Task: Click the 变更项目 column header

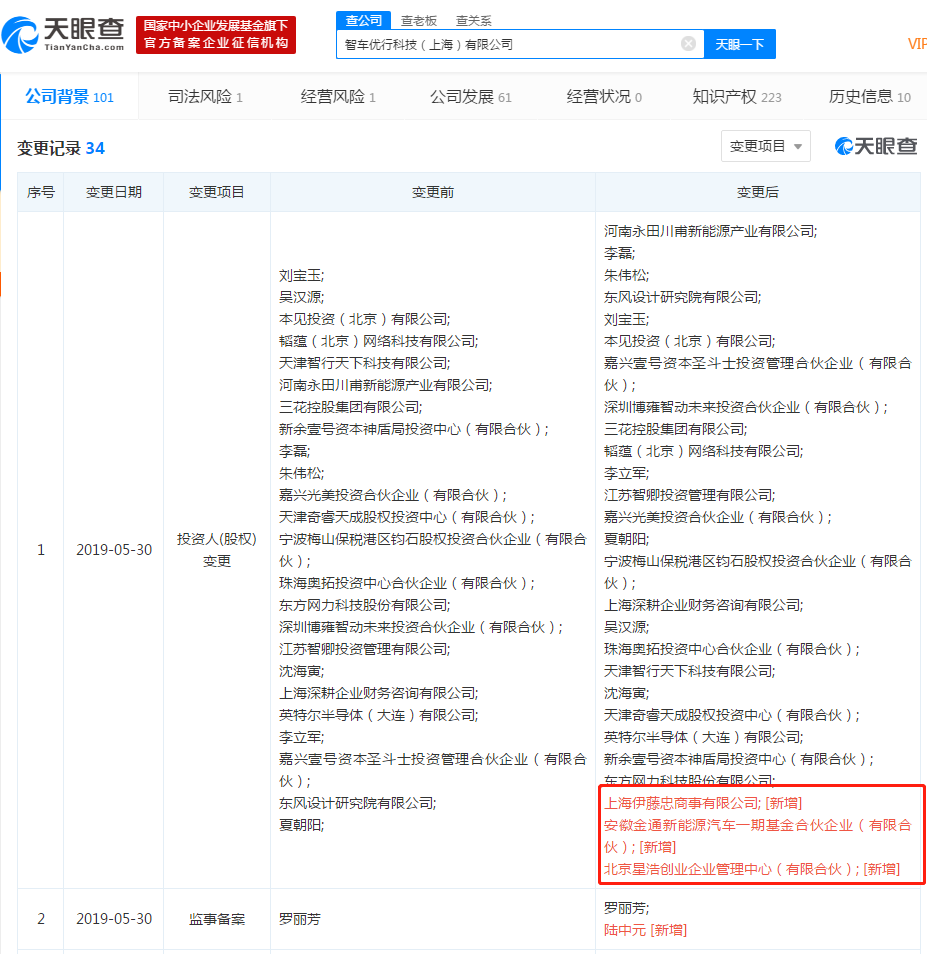Action: [x=217, y=192]
